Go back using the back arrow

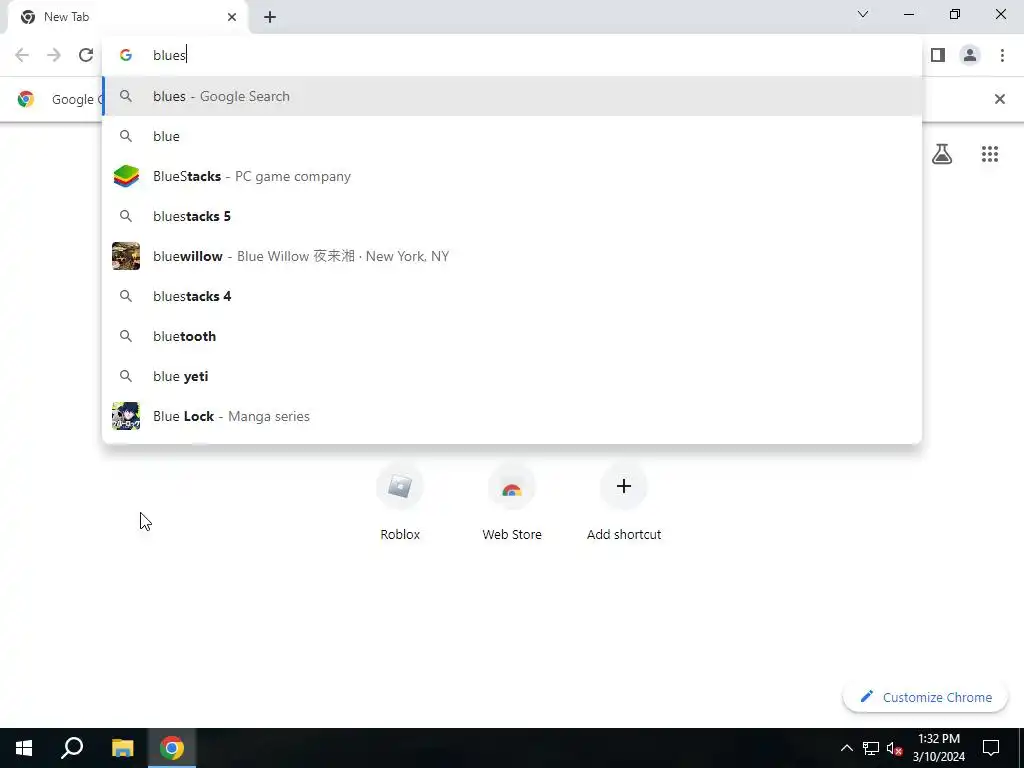pyautogui.click(x=22, y=55)
